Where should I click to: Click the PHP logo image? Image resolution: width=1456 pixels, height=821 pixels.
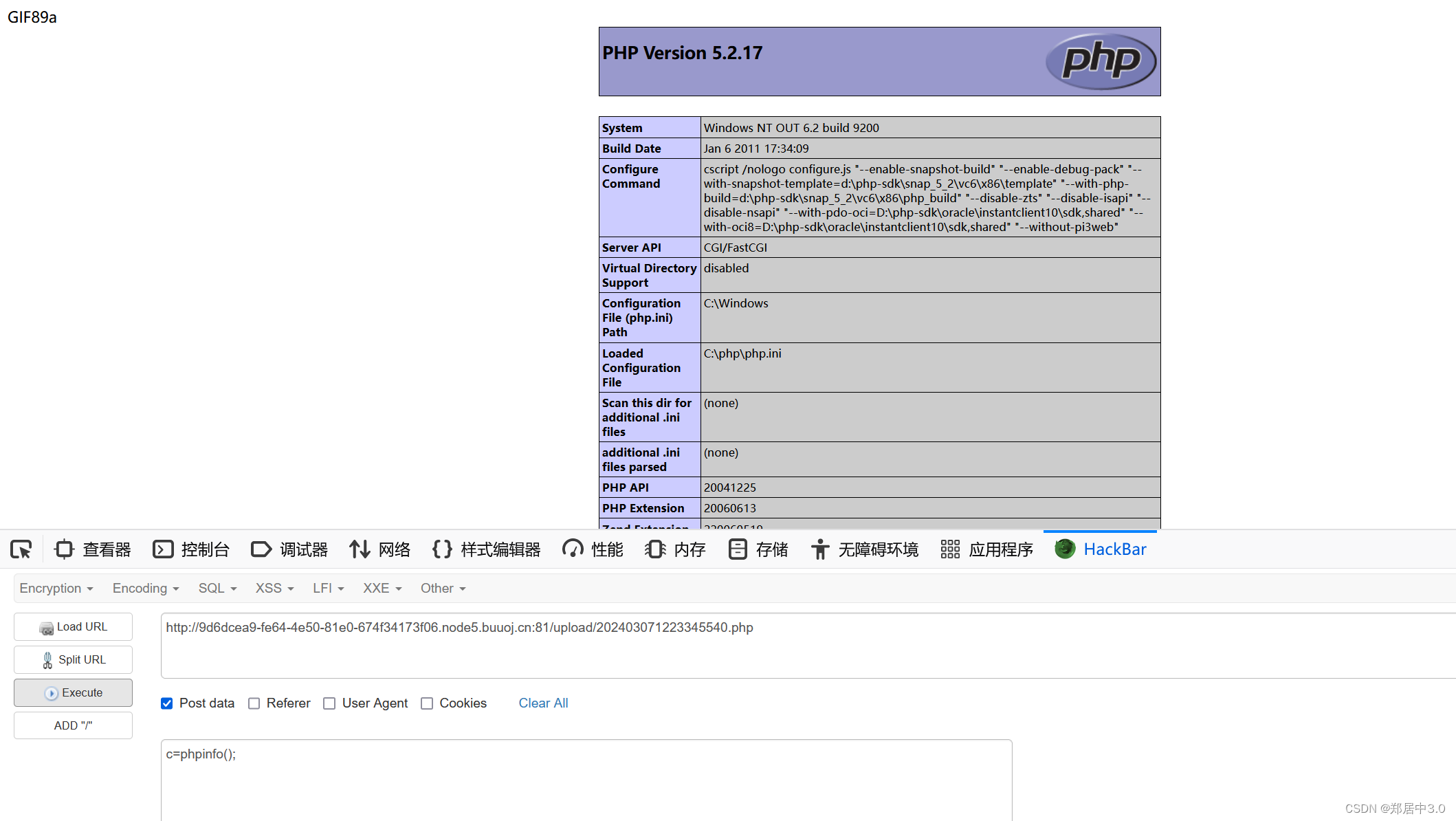coord(1101,61)
